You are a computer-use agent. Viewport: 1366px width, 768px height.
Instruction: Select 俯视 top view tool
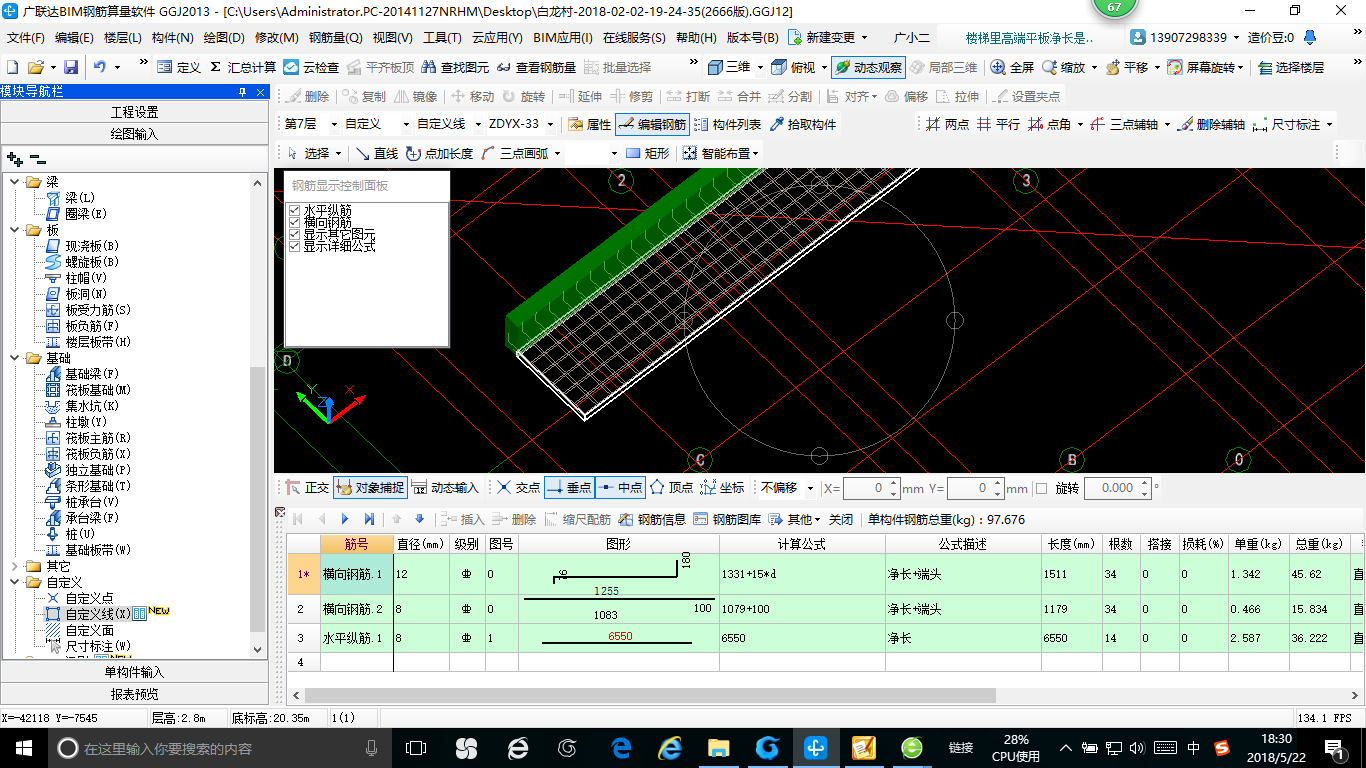[793, 67]
